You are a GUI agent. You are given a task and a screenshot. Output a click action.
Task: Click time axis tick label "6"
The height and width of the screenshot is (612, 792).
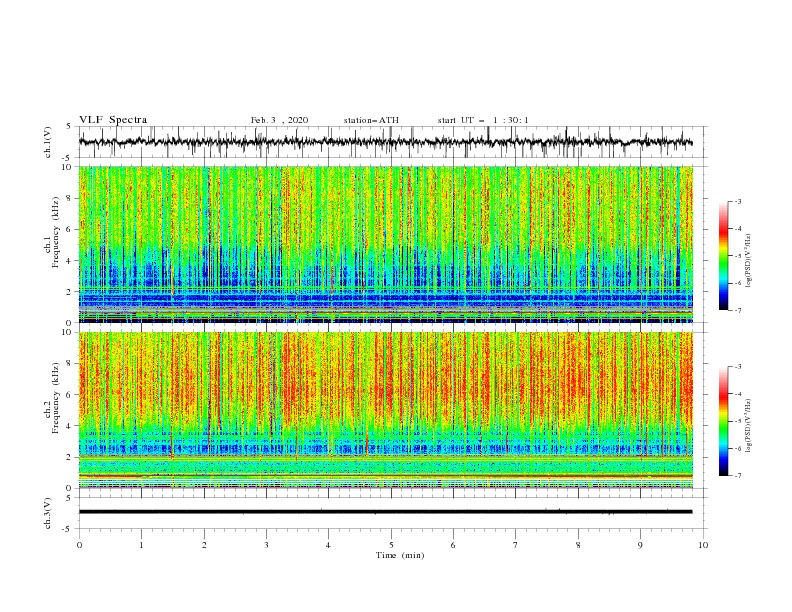[x=453, y=545]
